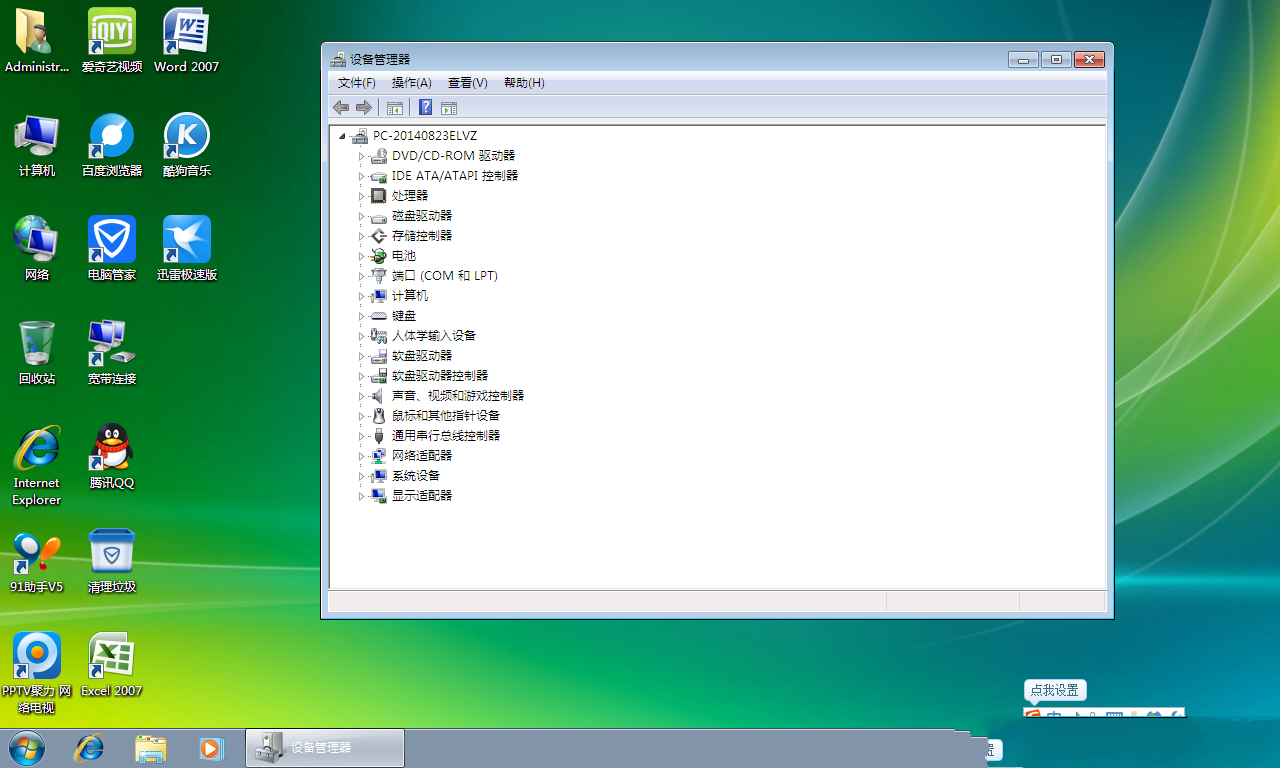This screenshot has height=768, width=1280.
Task: Expand the 显示适配器 tree node
Action: coord(362,496)
